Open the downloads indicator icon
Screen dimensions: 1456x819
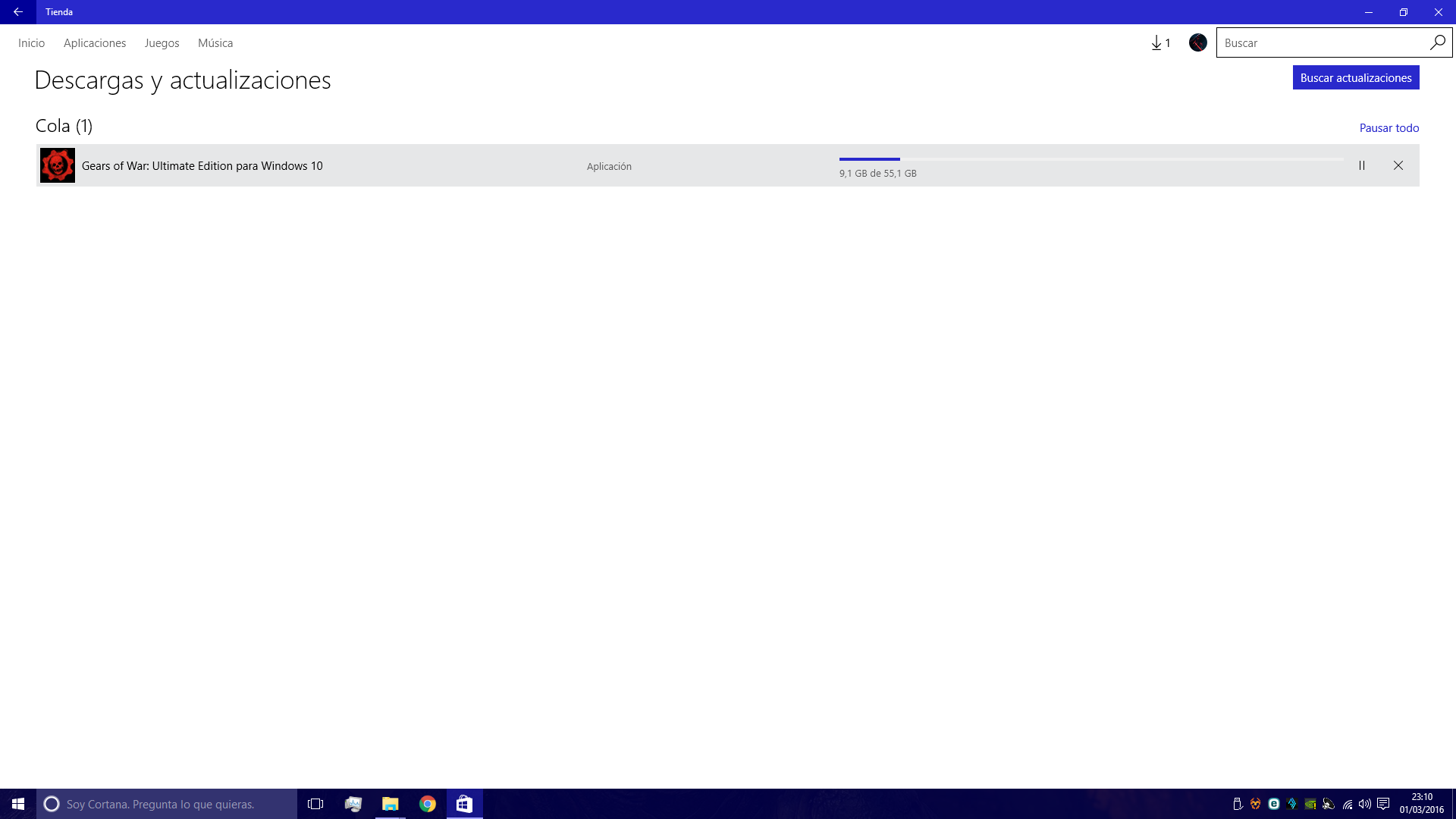coord(1160,43)
